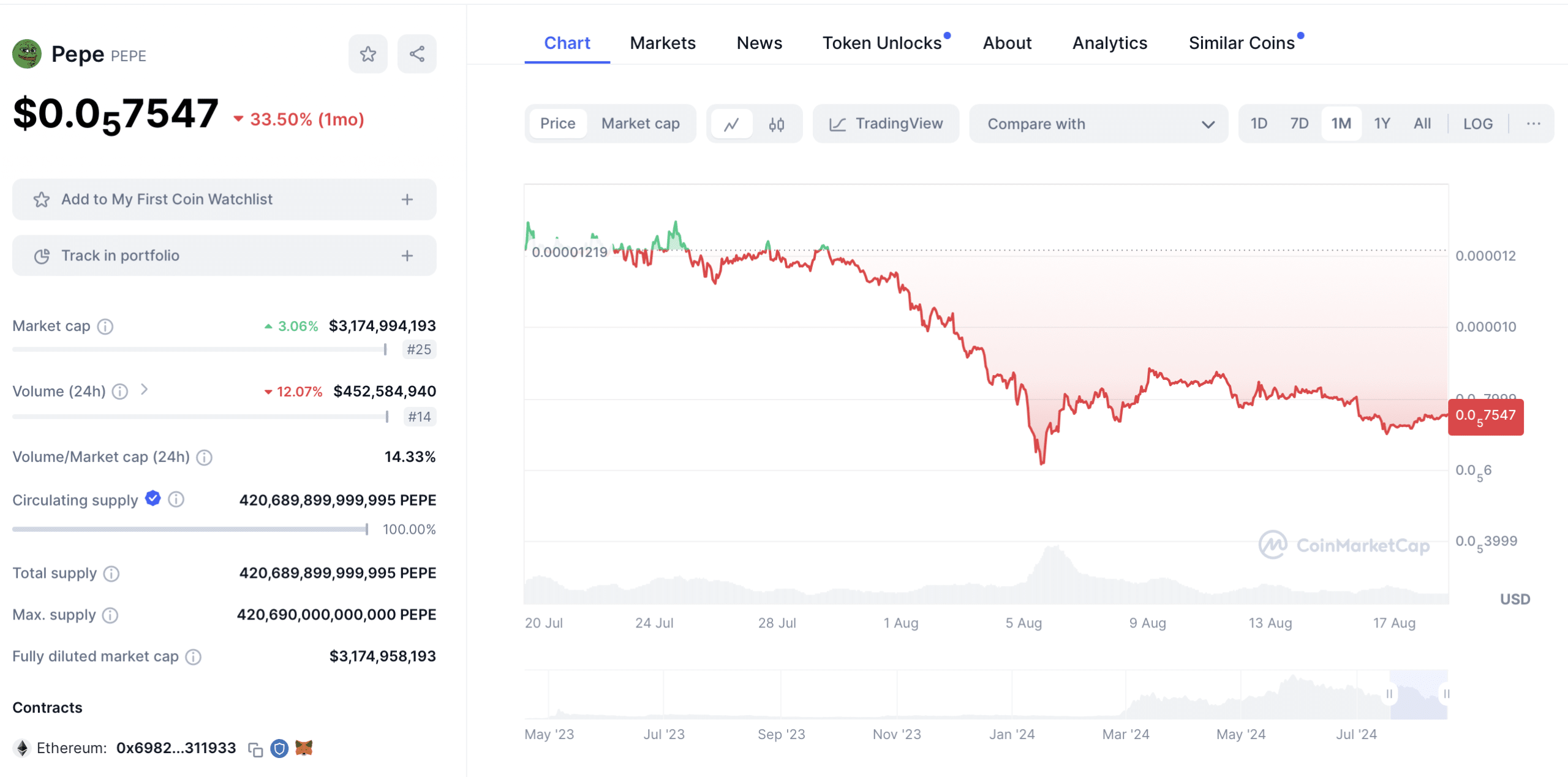Switch to line chart view
The height and width of the screenshot is (777, 1568).
(x=731, y=124)
